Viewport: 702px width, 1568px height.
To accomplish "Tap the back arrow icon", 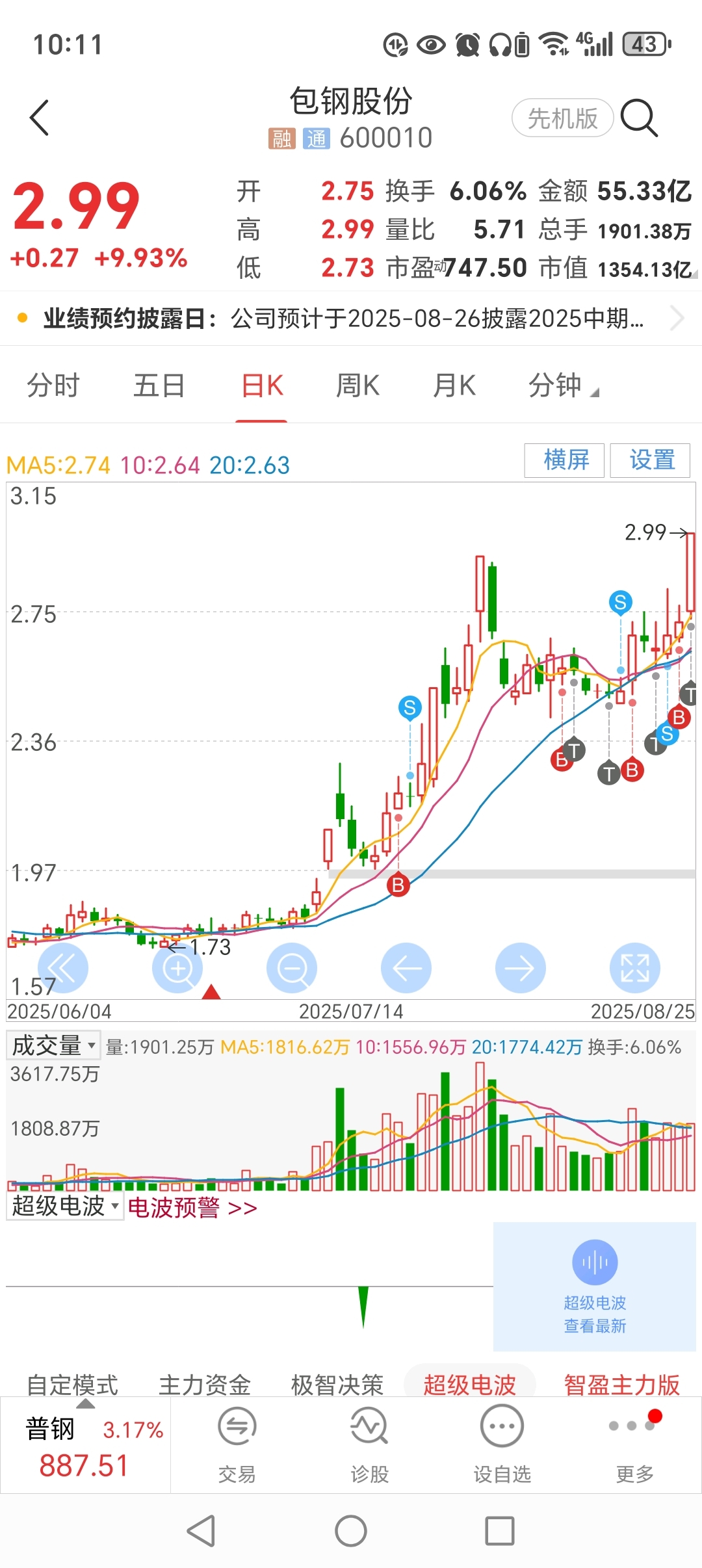I will tap(40, 118).
